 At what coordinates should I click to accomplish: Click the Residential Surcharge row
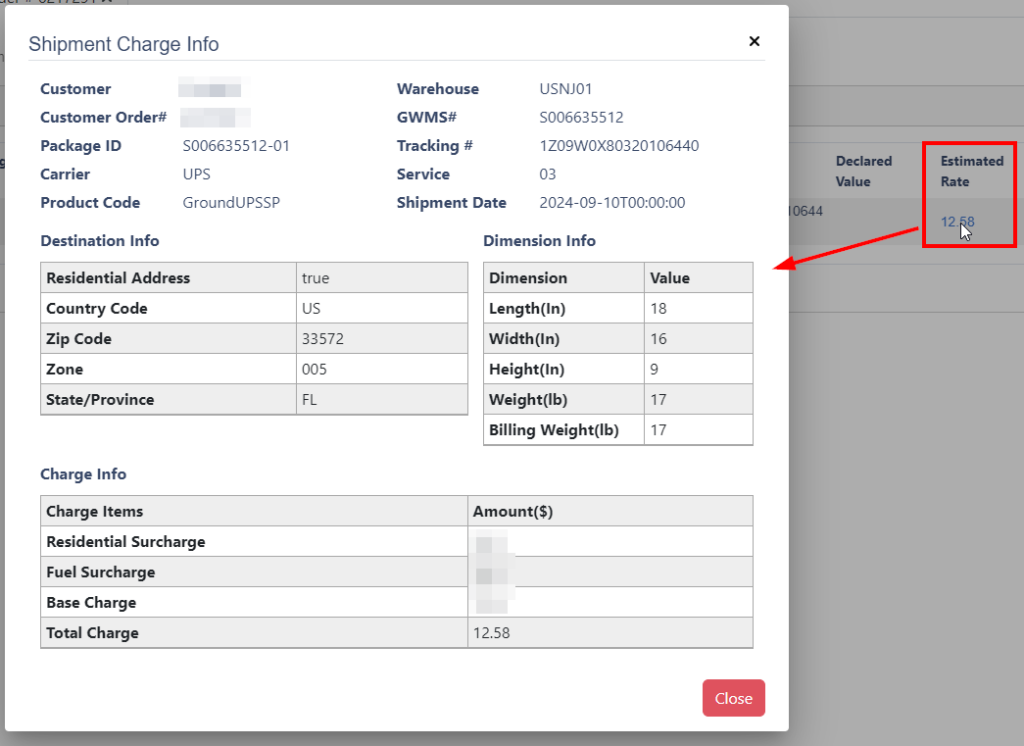click(396, 542)
